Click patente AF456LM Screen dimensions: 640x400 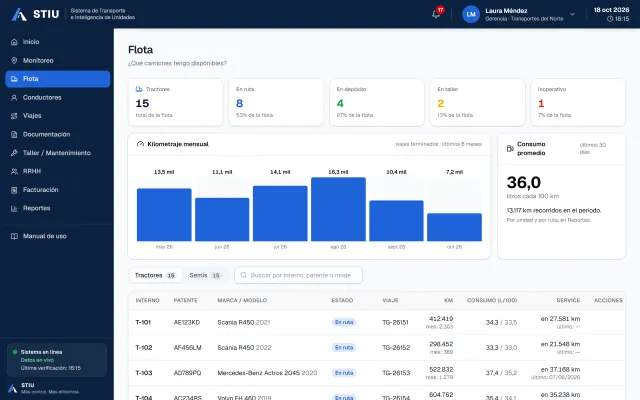[187, 348]
